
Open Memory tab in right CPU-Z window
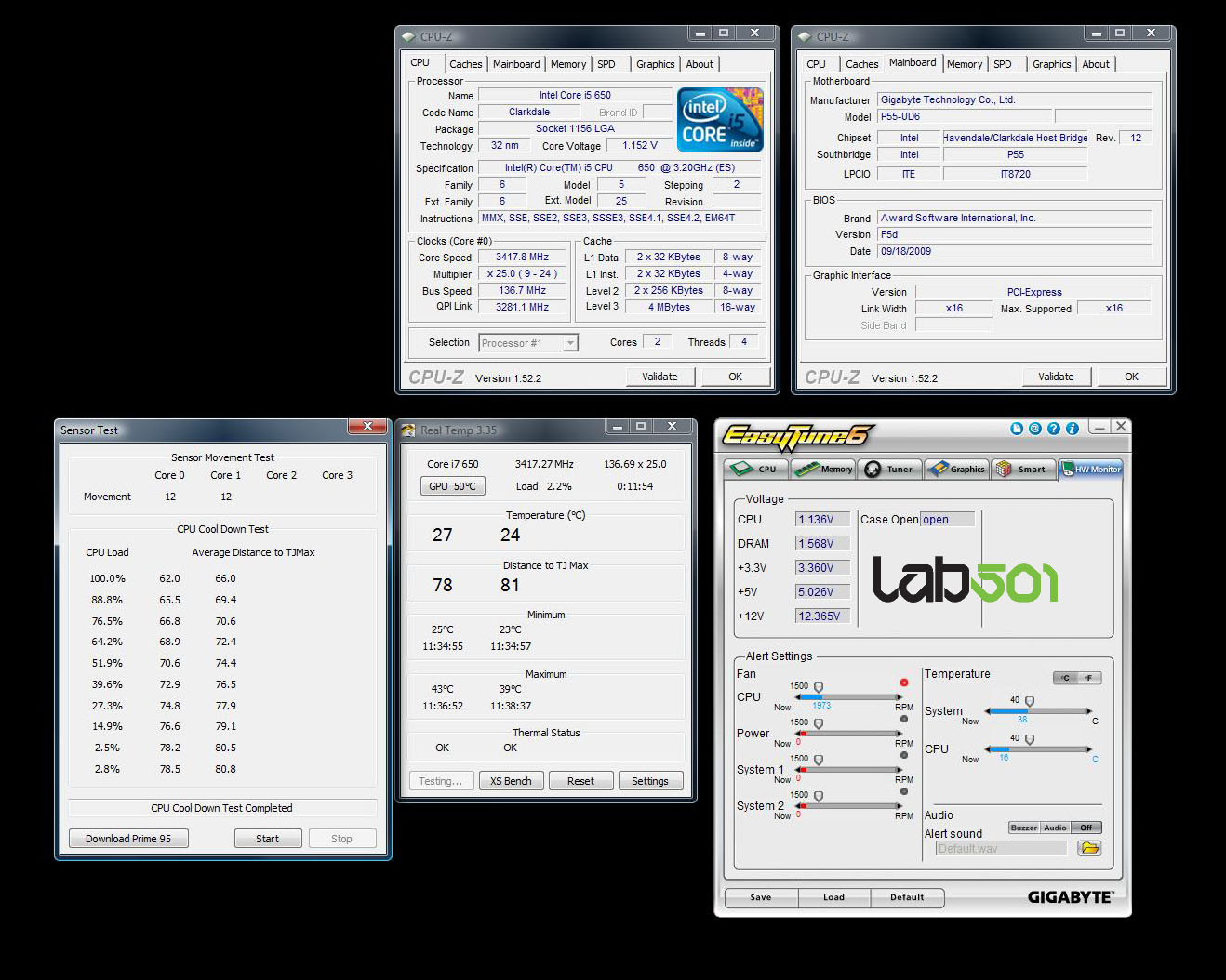[964, 64]
